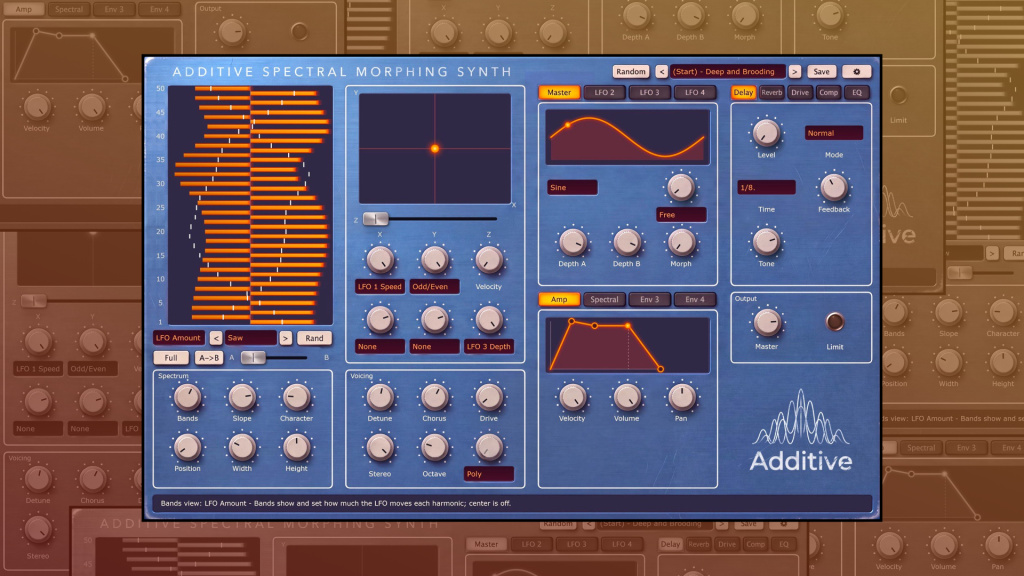
Task: Switch to the Master LFO tab
Action: click(x=559, y=93)
